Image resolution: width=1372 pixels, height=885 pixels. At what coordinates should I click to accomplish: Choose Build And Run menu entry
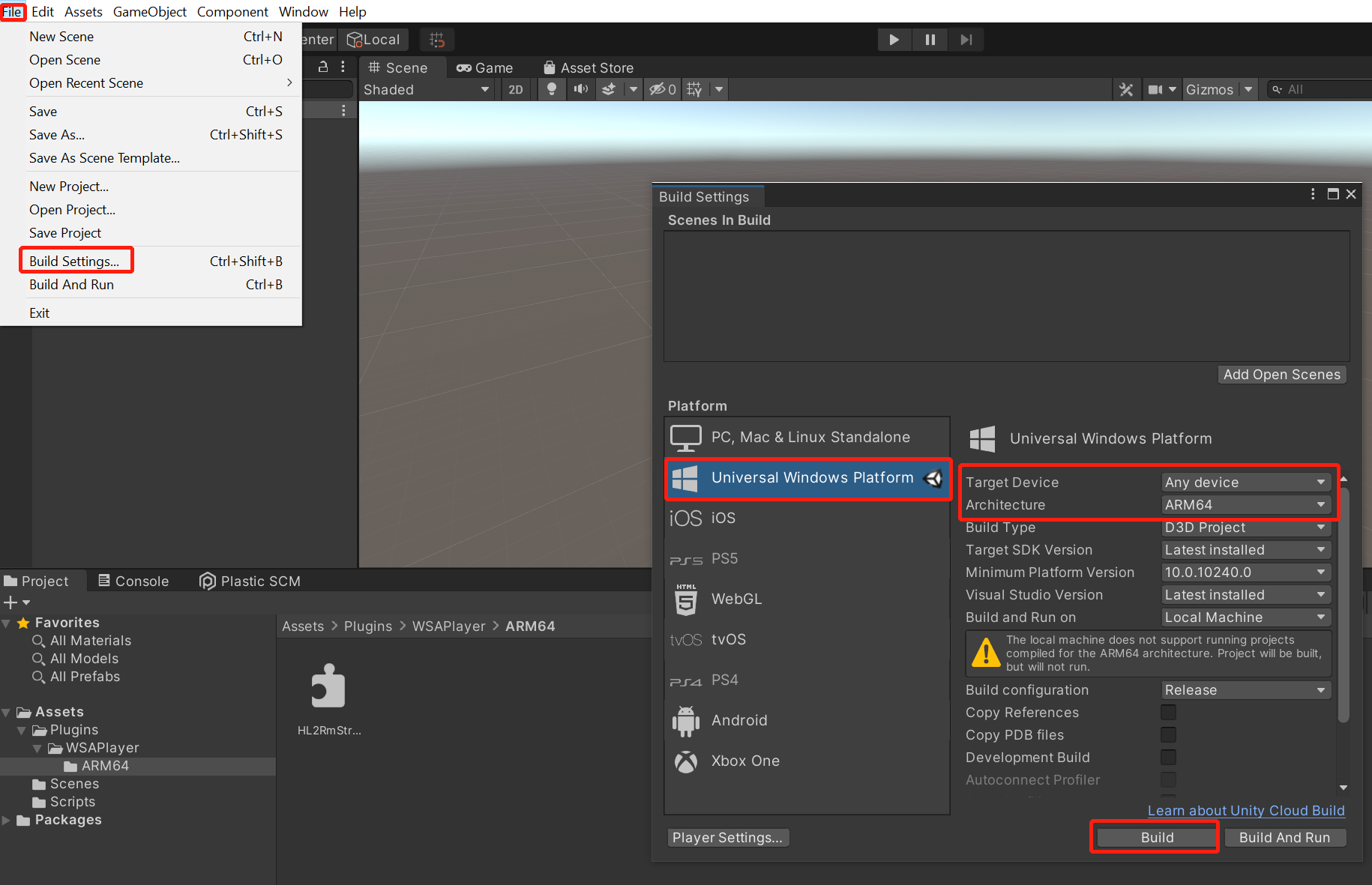pos(151,285)
